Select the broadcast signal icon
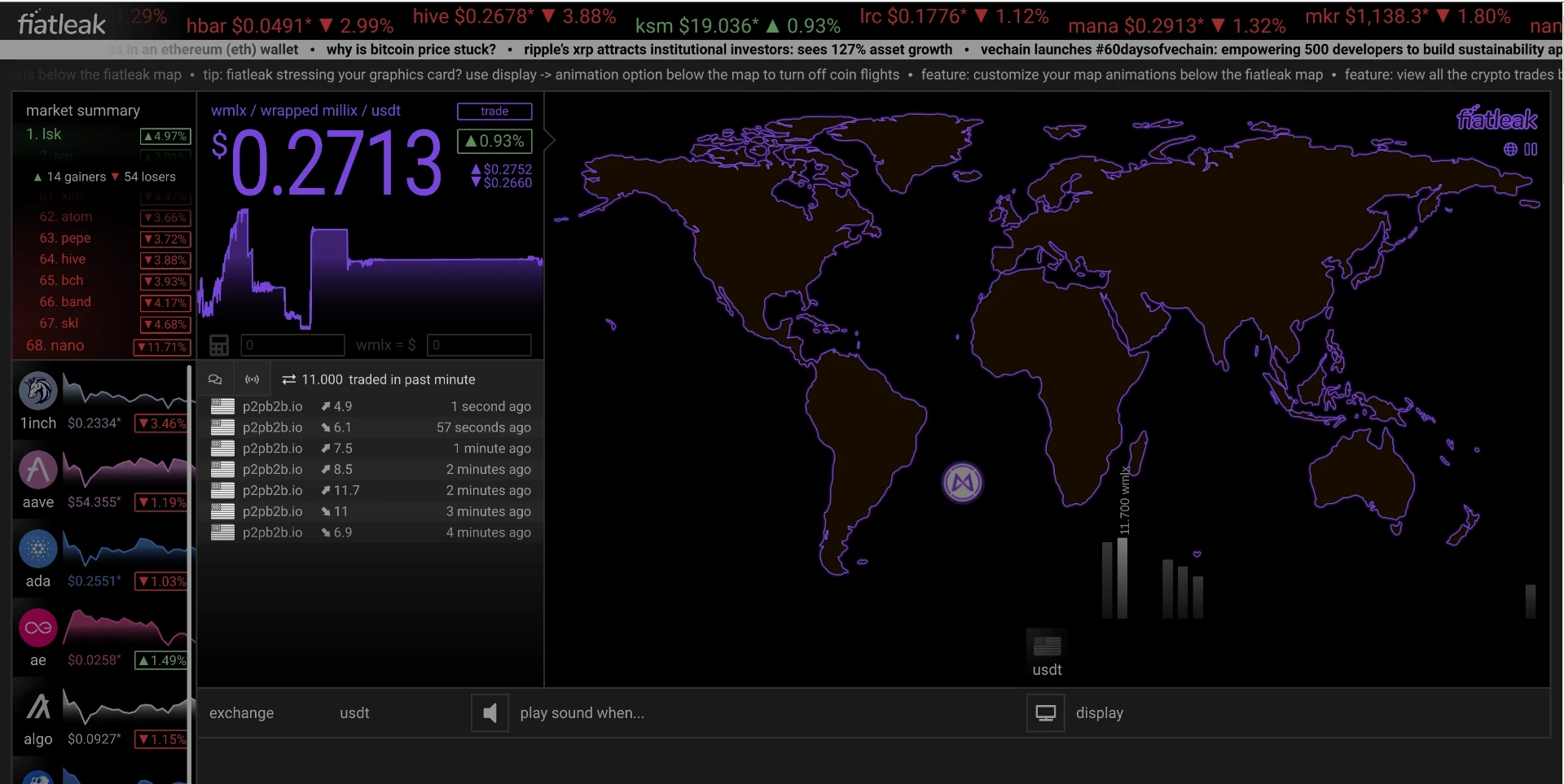This screenshot has height=784, width=1564. tap(253, 379)
